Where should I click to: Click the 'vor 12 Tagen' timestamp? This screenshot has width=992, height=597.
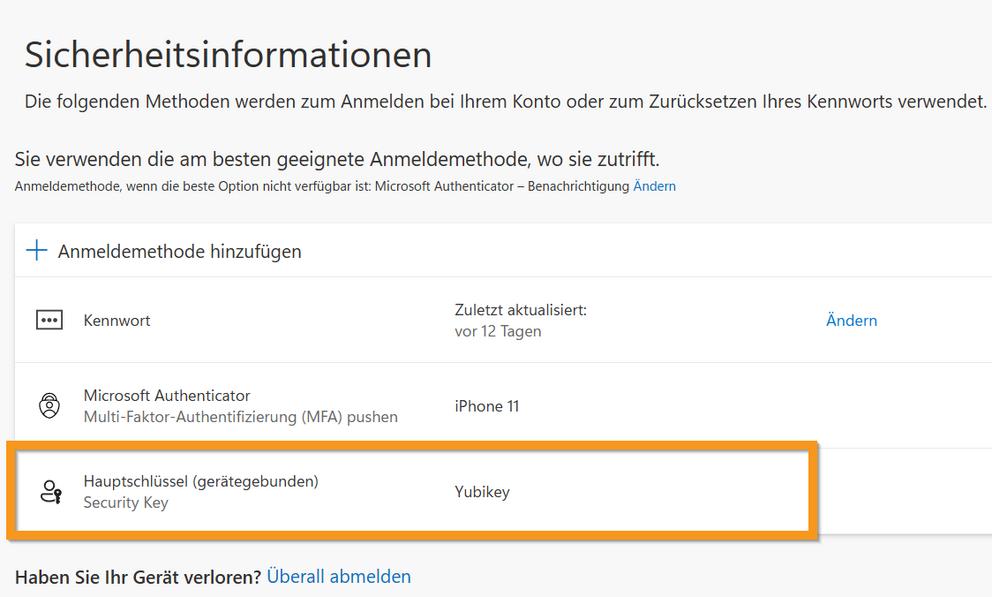(498, 331)
